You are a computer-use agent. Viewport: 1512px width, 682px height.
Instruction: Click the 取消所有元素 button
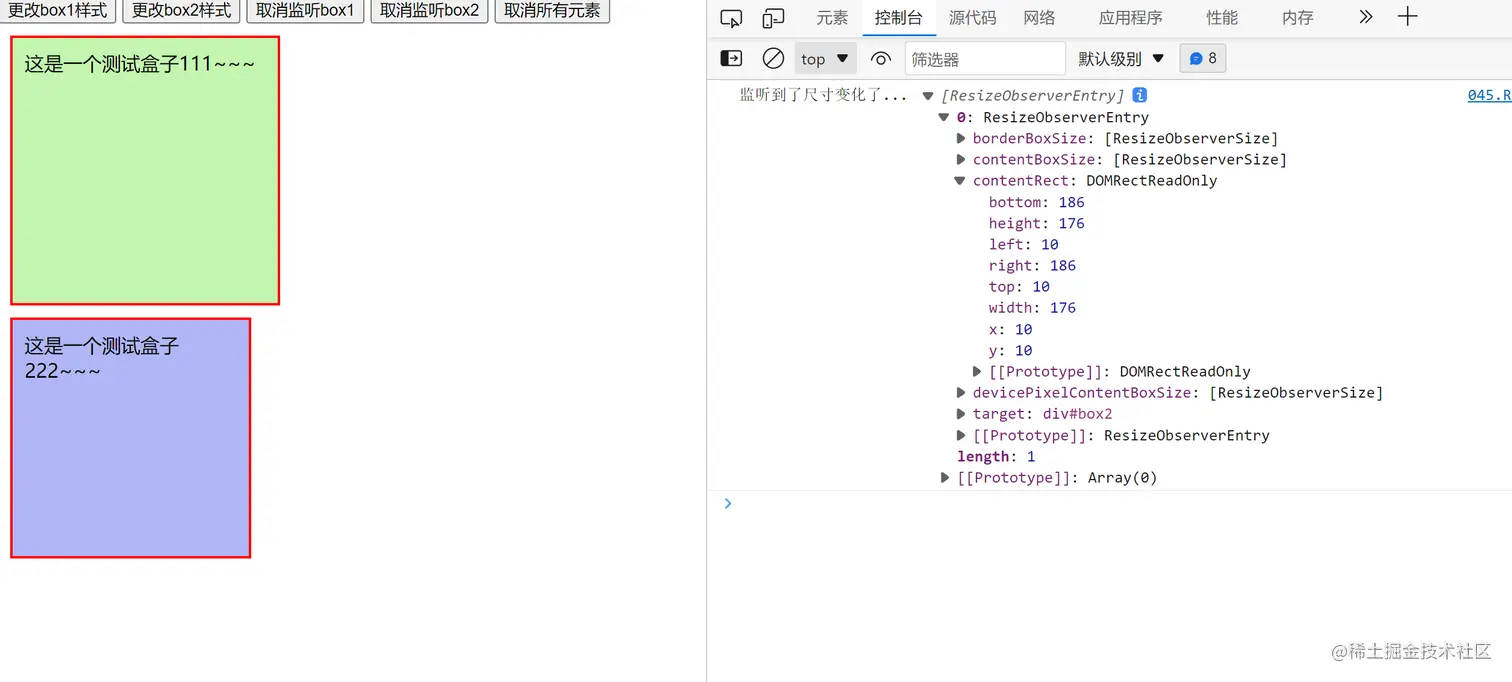(552, 10)
